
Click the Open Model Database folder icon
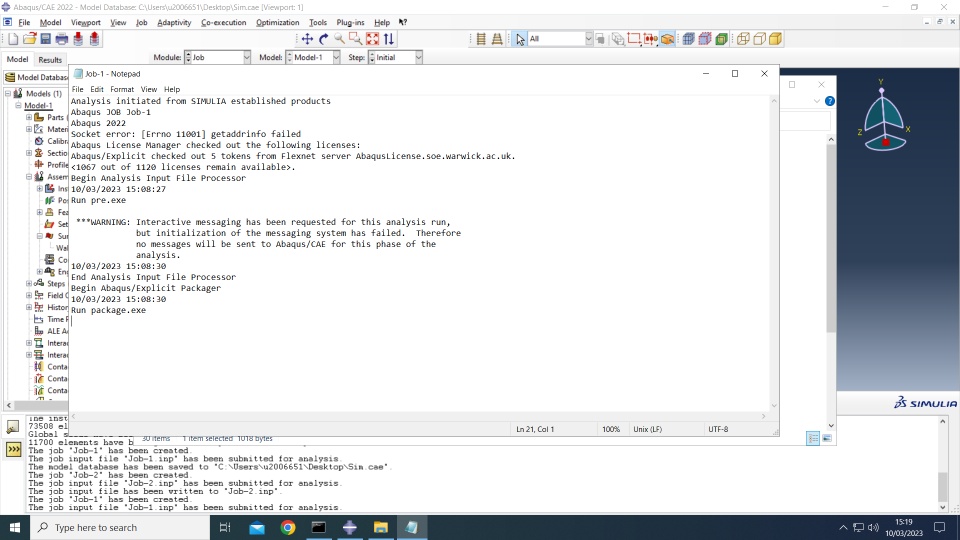pos(29,39)
